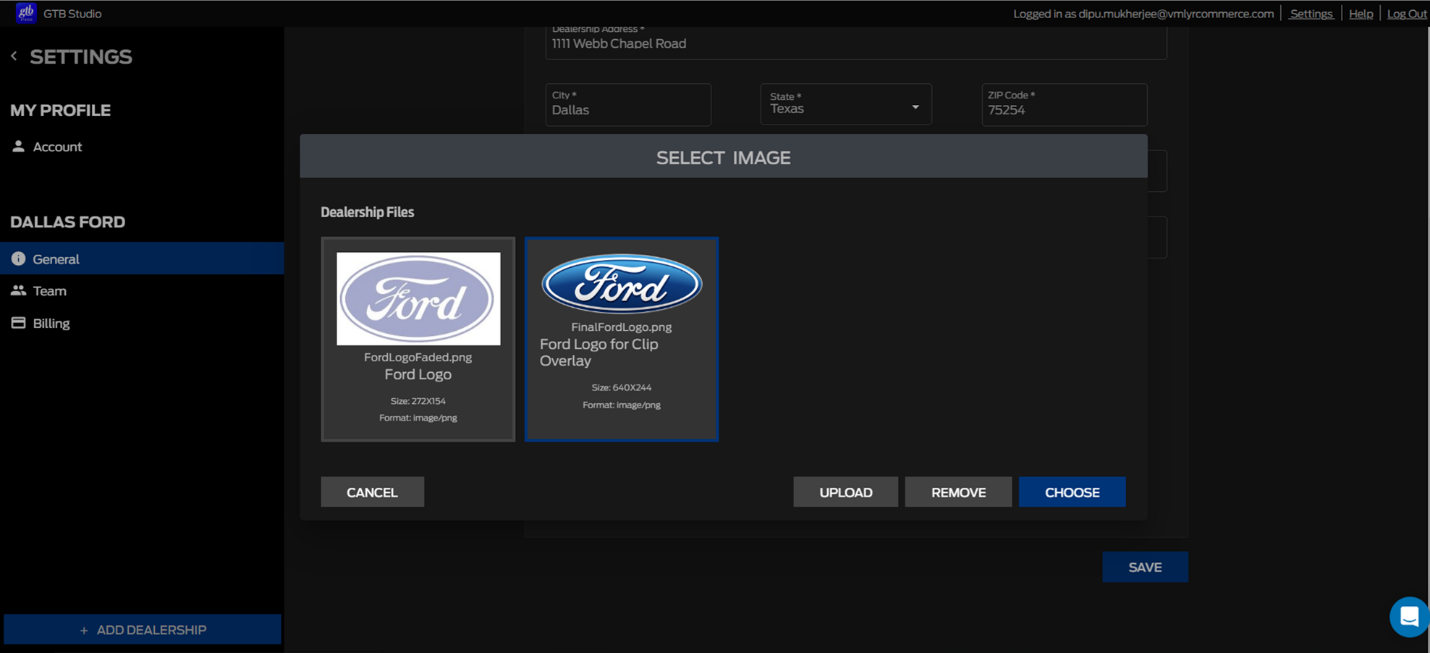Click the DALLAS FORD heading
The image size is (1430, 653).
(68, 222)
